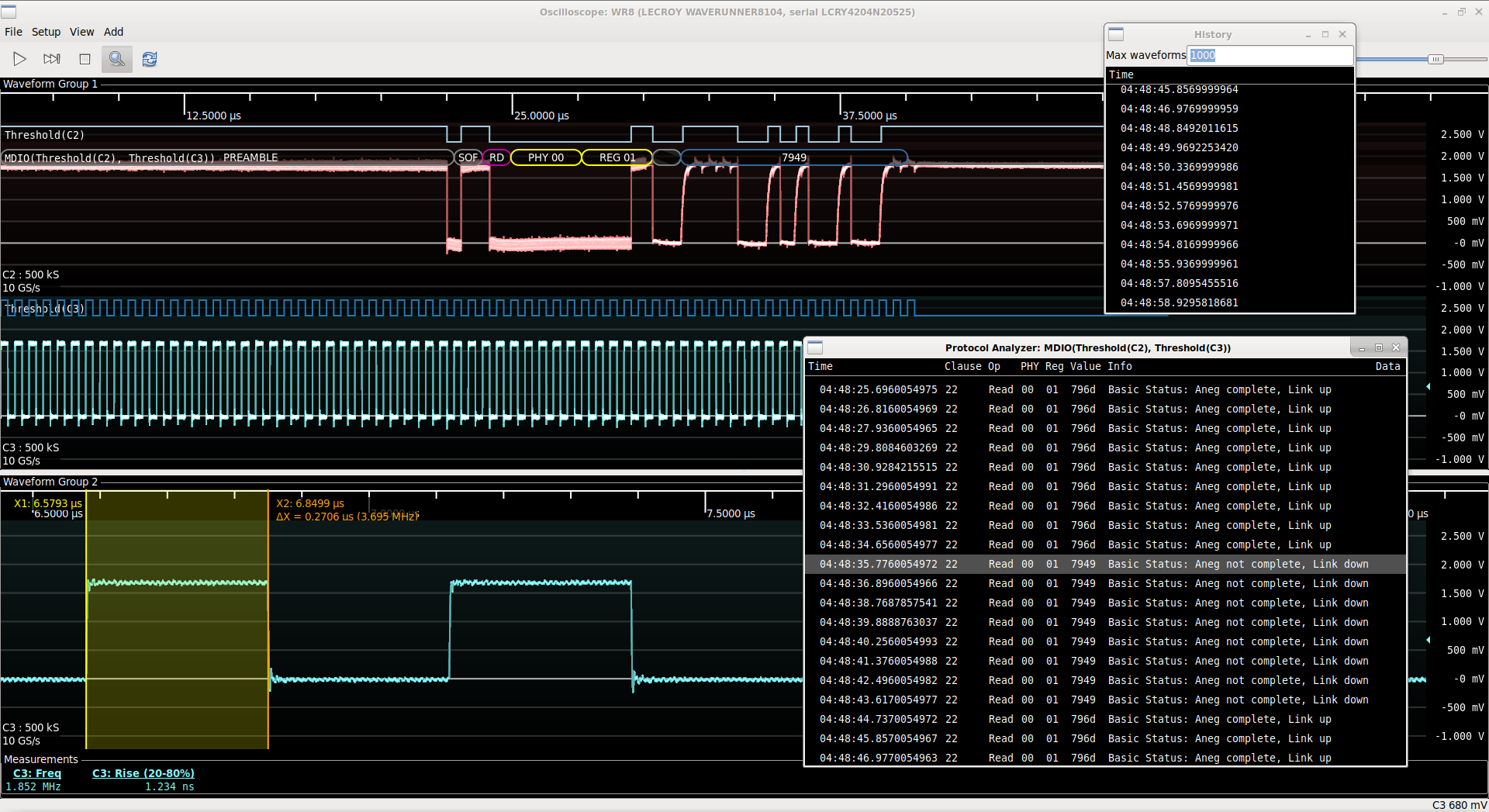Screen dimensions: 1489x812
Task: Click the History window menu icon
Action: tap(1116, 34)
